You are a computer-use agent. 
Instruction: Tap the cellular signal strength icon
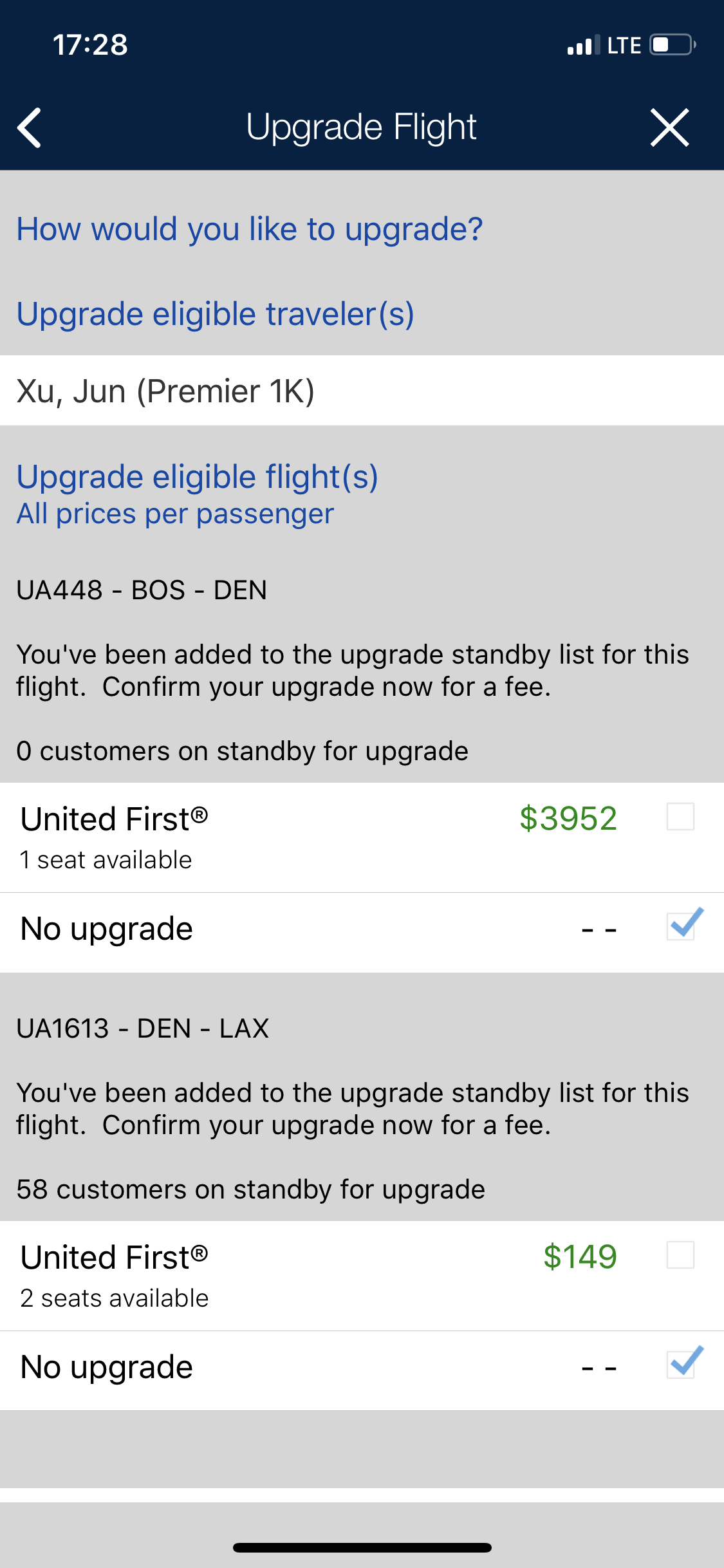tap(583, 45)
